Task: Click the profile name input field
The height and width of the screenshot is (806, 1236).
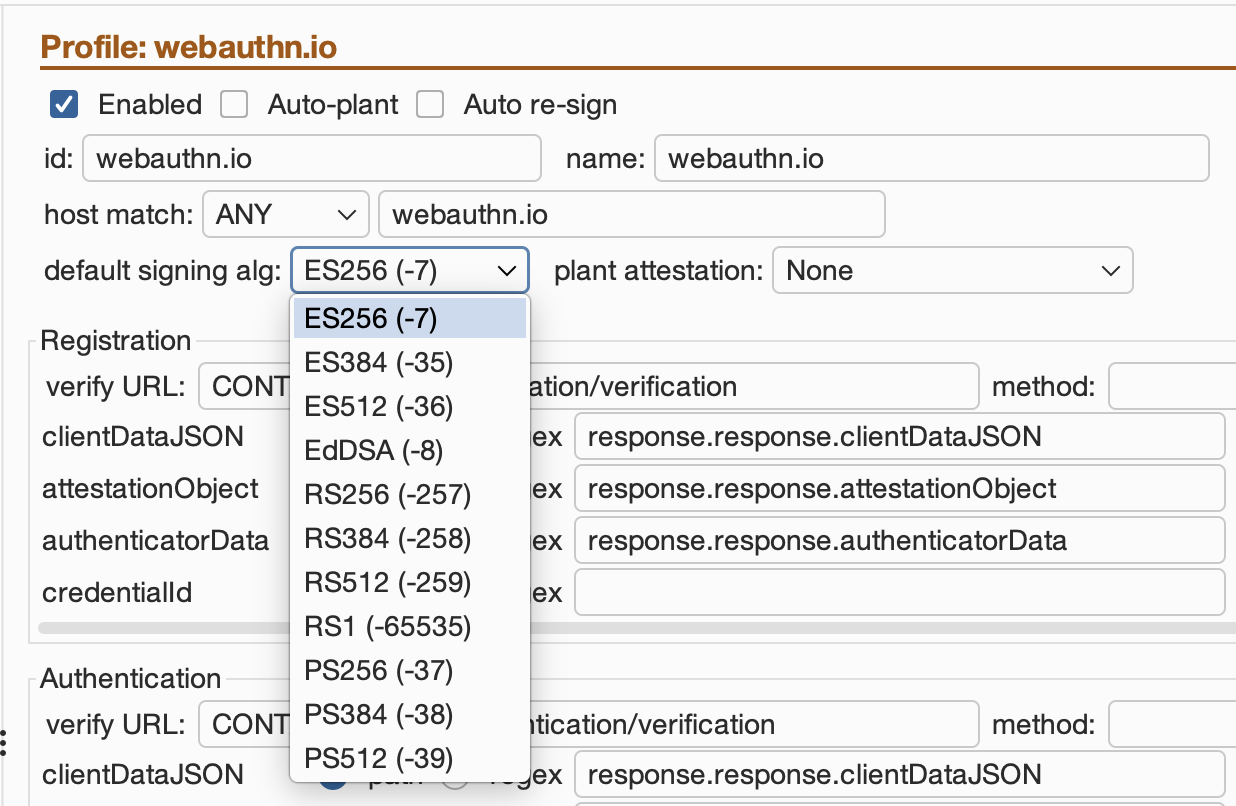Action: pos(932,158)
